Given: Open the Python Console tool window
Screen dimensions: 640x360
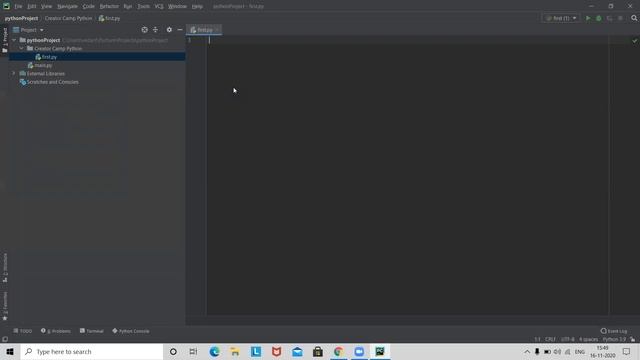Looking at the screenshot, I should coord(131,331).
